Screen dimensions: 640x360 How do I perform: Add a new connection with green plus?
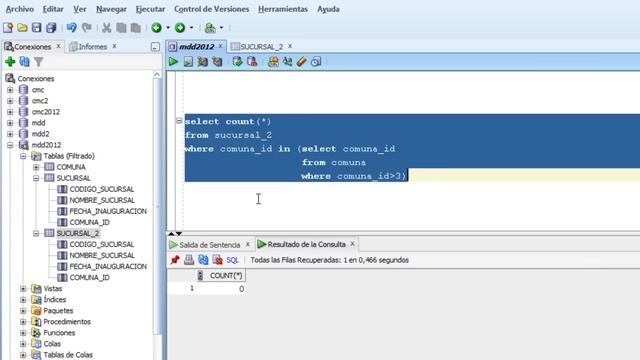(10, 62)
